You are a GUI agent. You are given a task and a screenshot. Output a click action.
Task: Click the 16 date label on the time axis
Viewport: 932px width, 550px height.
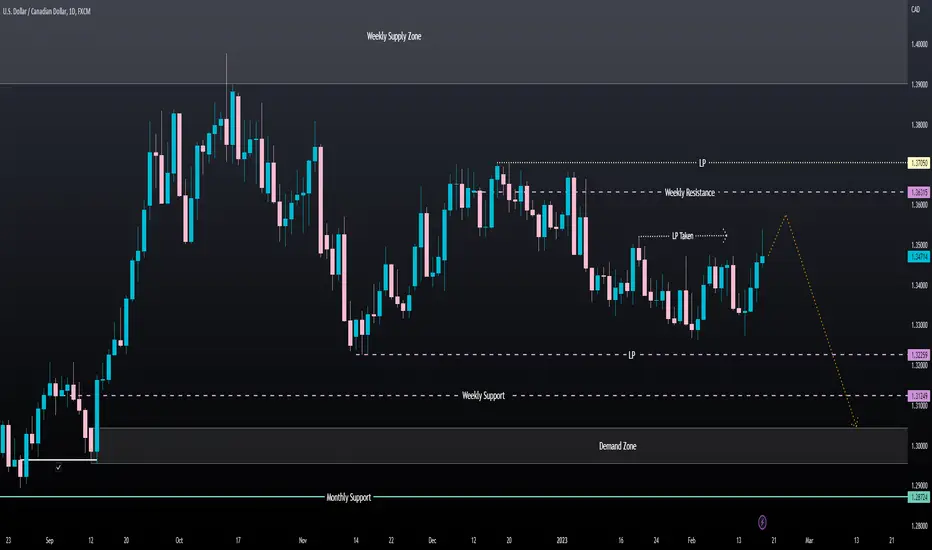point(621,540)
